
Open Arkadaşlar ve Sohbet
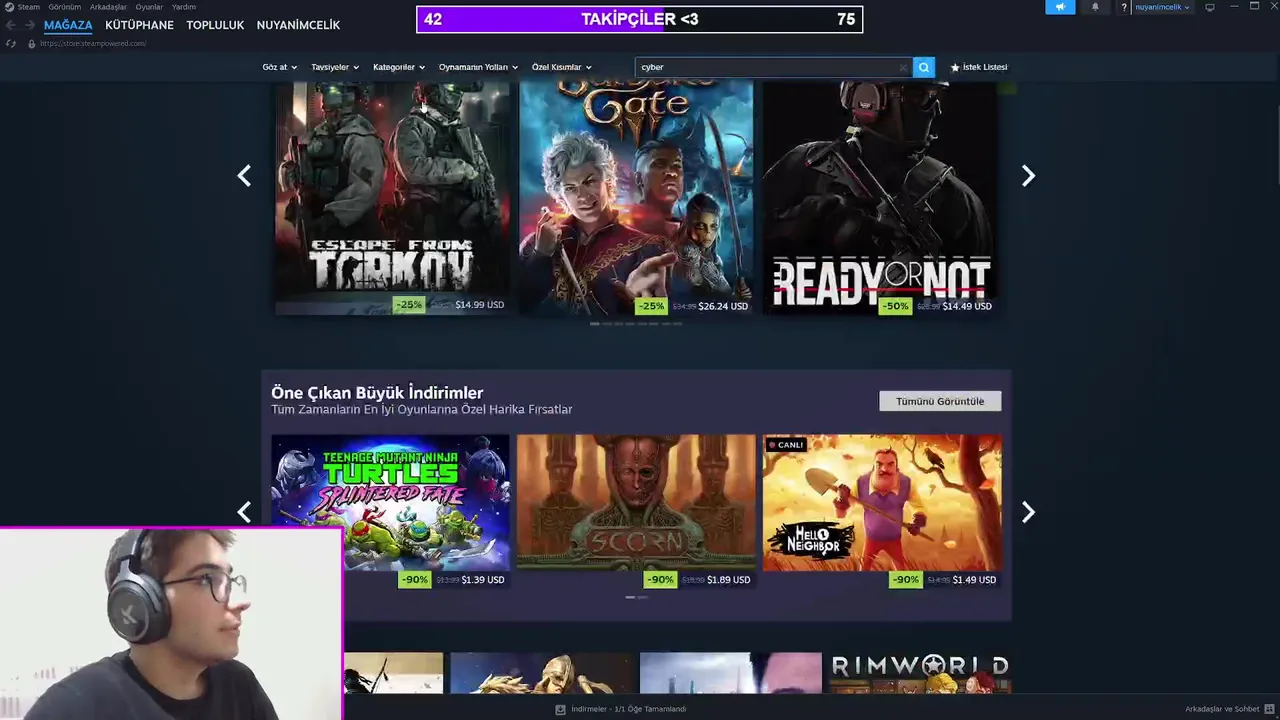(x=1222, y=709)
